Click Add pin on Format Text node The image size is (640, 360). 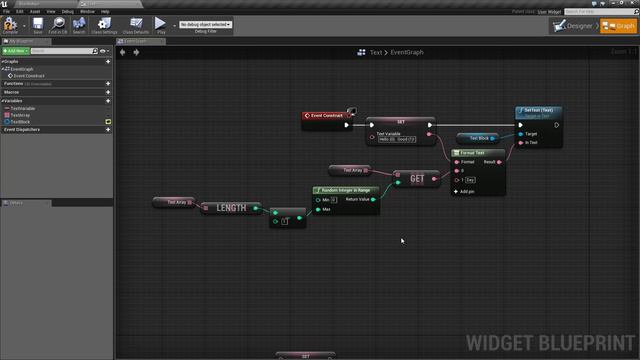pyautogui.click(x=464, y=191)
